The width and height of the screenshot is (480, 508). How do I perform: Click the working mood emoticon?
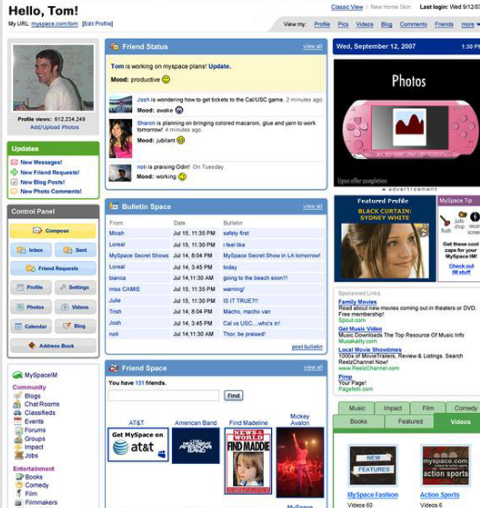(x=182, y=176)
